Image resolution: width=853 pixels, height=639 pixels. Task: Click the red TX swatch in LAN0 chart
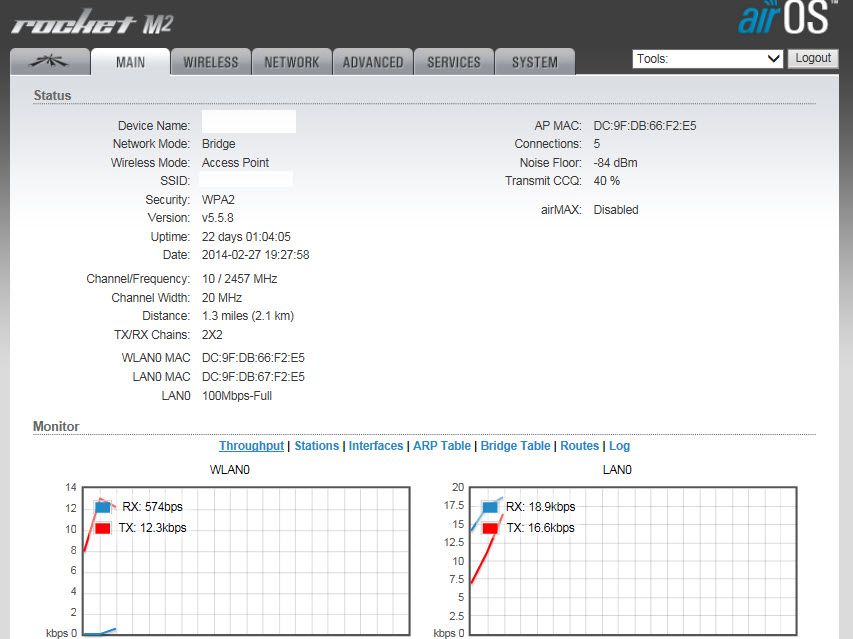click(x=490, y=528)
